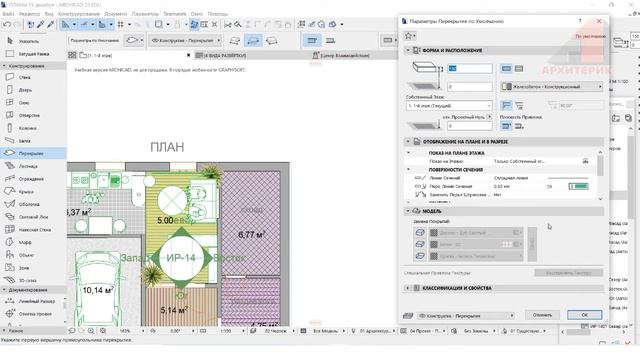
Task: Click the offset to home story field
Action: click(x=470, y=87)
